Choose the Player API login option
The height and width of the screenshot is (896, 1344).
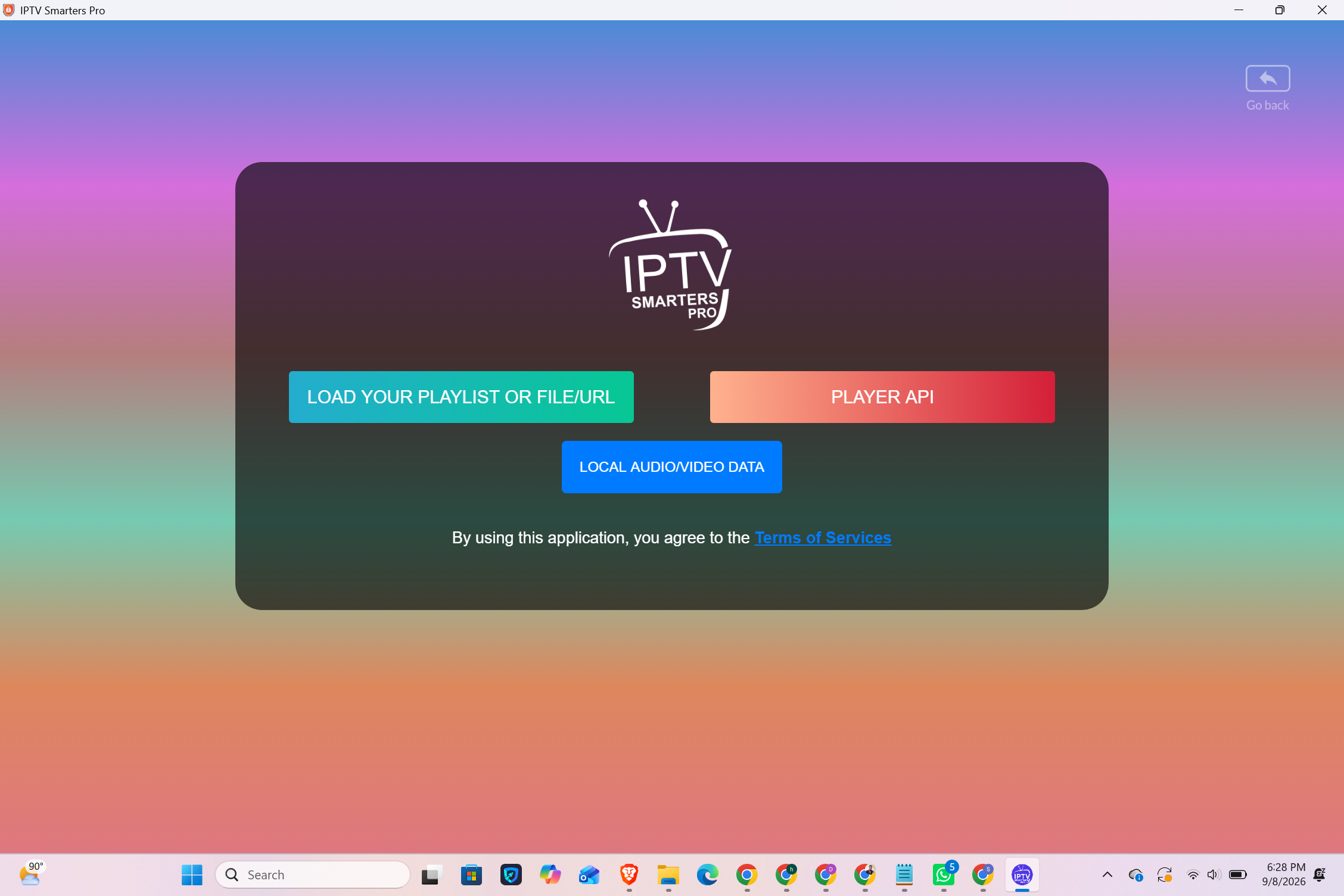click(x=882, y=397)
